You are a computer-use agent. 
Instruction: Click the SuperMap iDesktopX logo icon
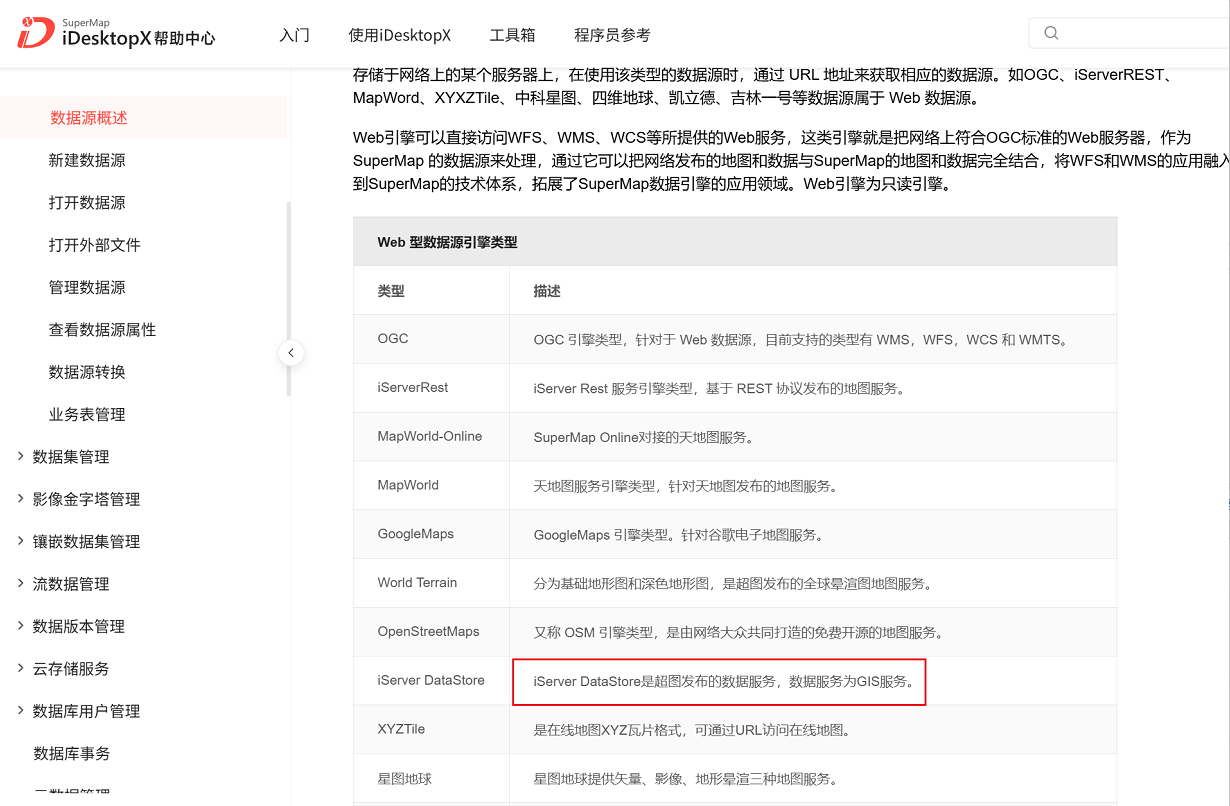coord(34,32)
